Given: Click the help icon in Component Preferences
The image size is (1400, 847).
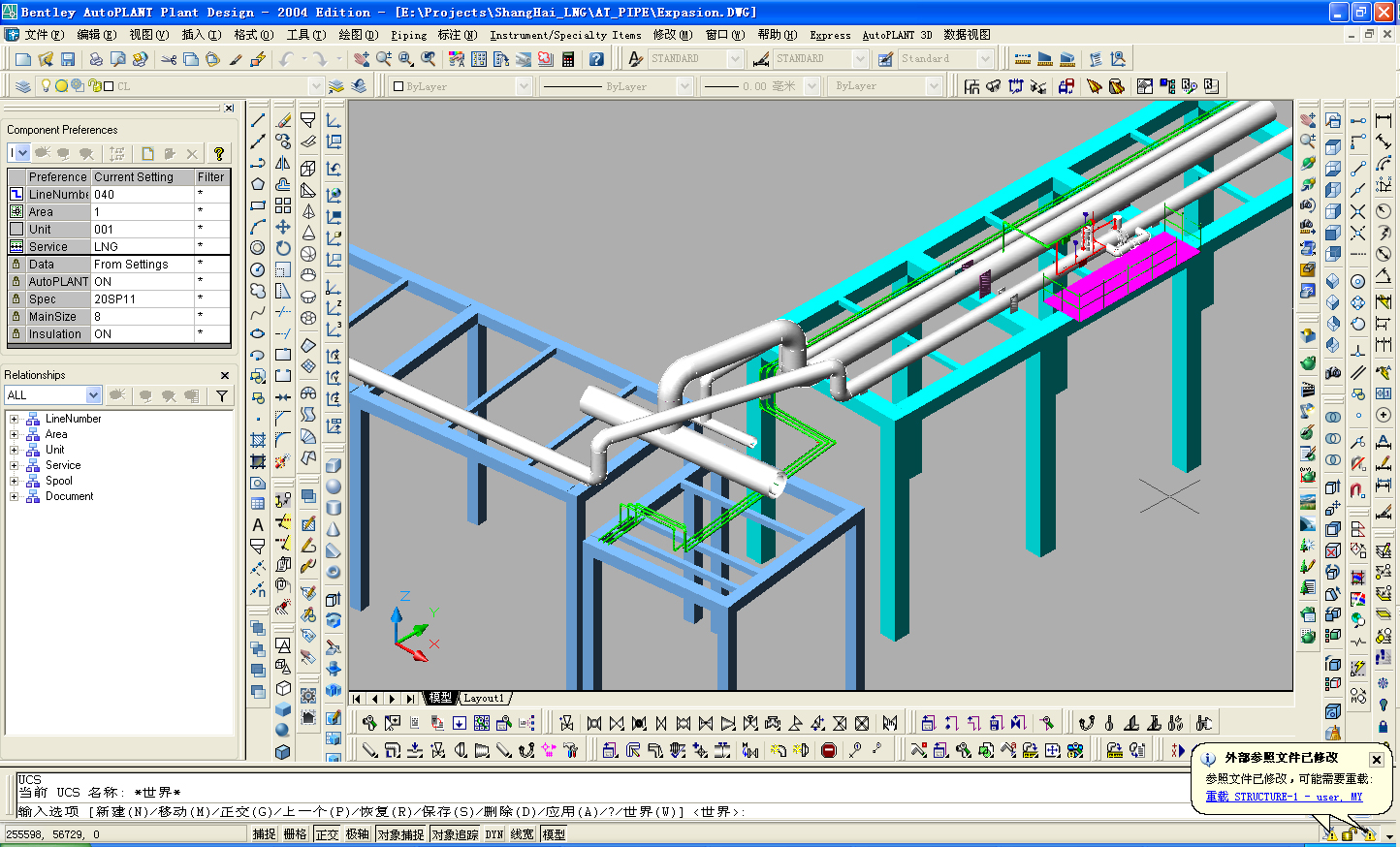Looking at the screenshot, I should point(219,153).
